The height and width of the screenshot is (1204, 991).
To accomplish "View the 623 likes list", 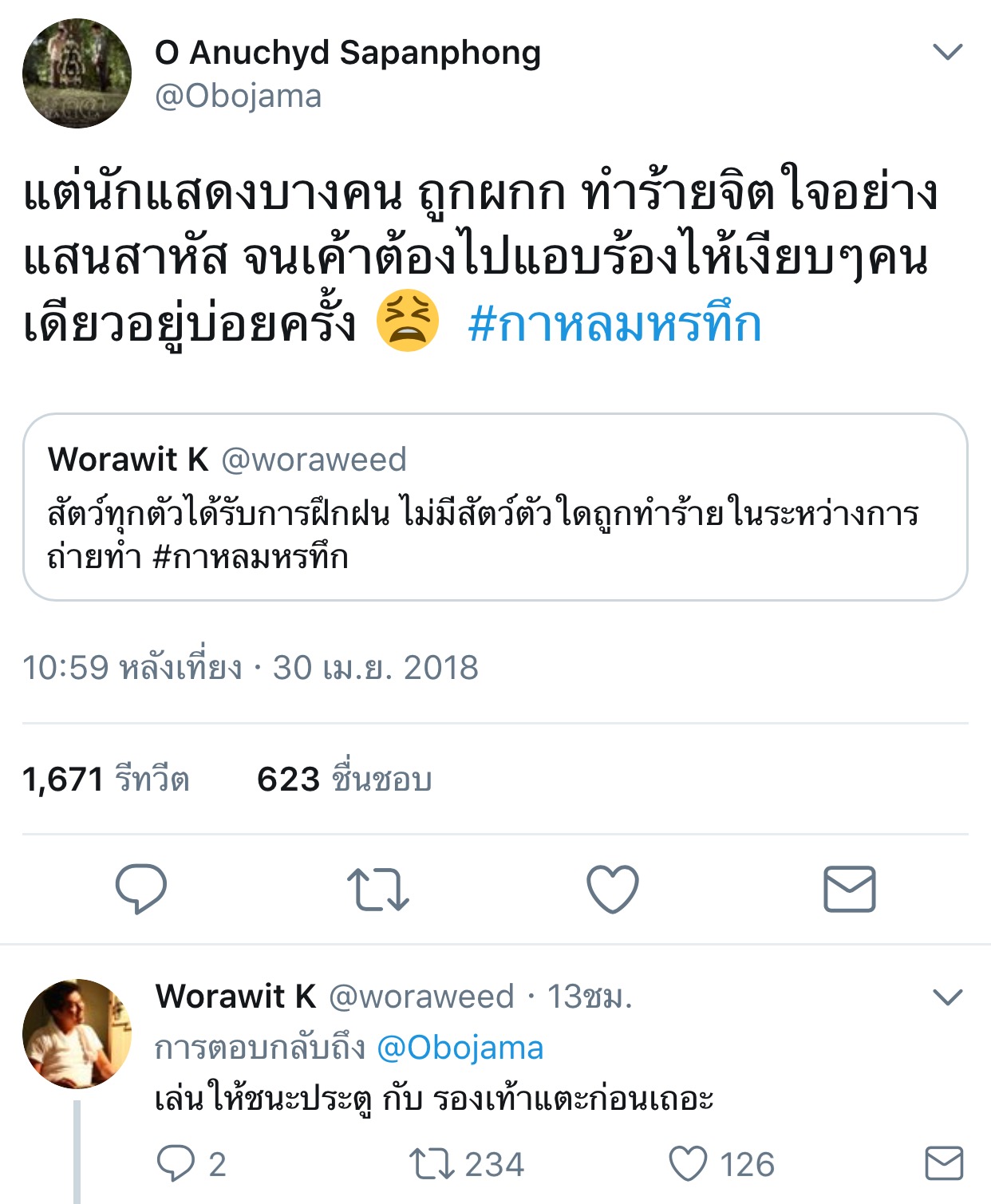I will pos(345,780).
